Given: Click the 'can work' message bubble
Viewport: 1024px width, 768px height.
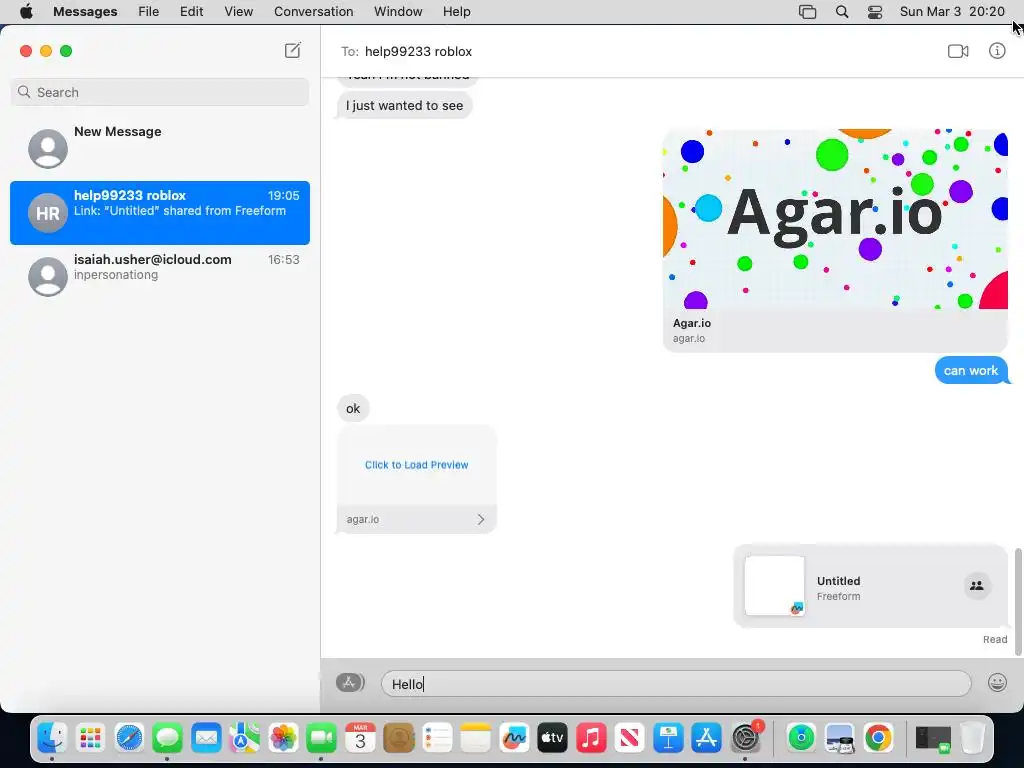Looking at the screenshot, I should [x=971, y=370].
